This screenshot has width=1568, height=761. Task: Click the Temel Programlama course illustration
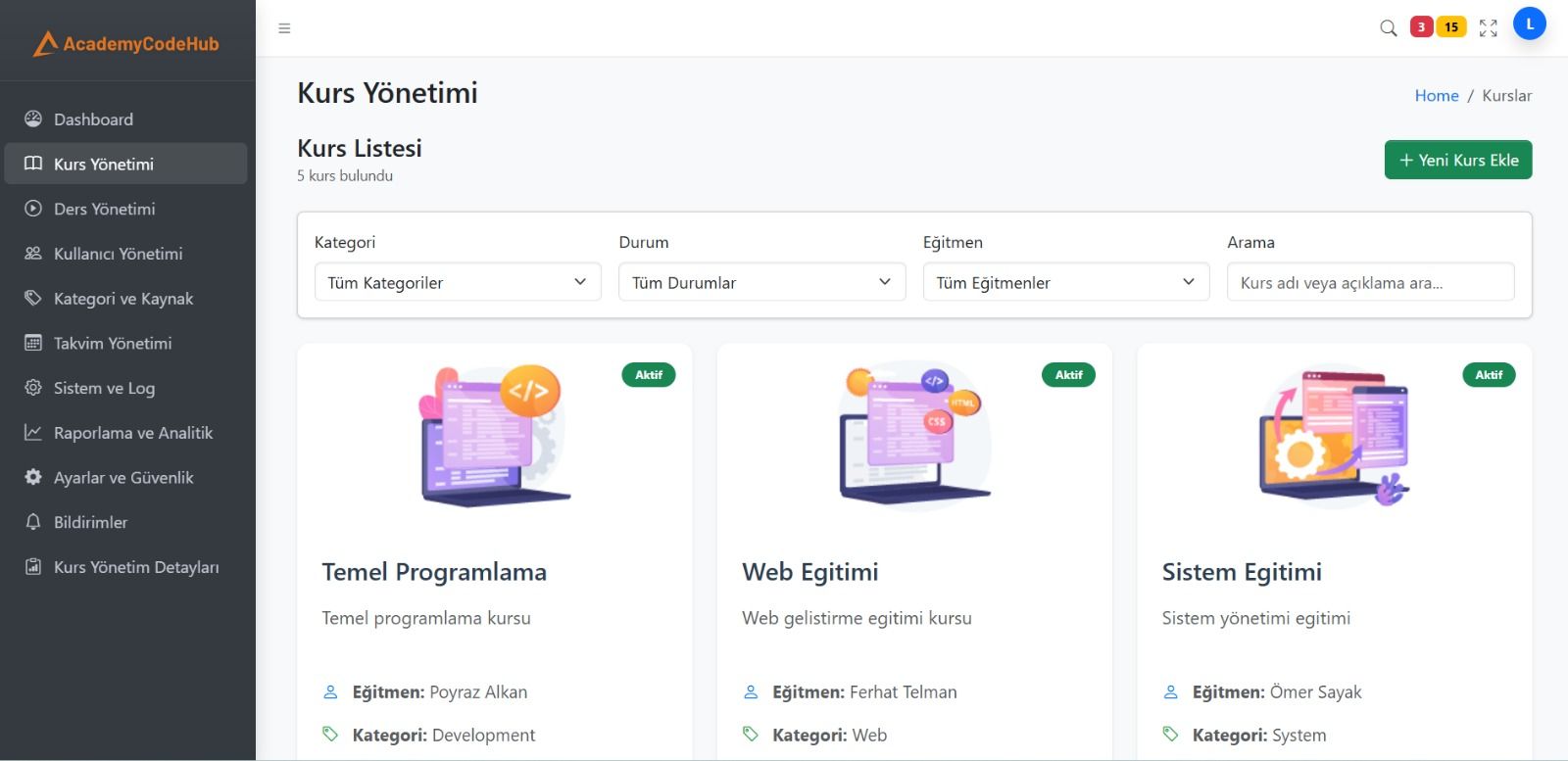(494, 434)
